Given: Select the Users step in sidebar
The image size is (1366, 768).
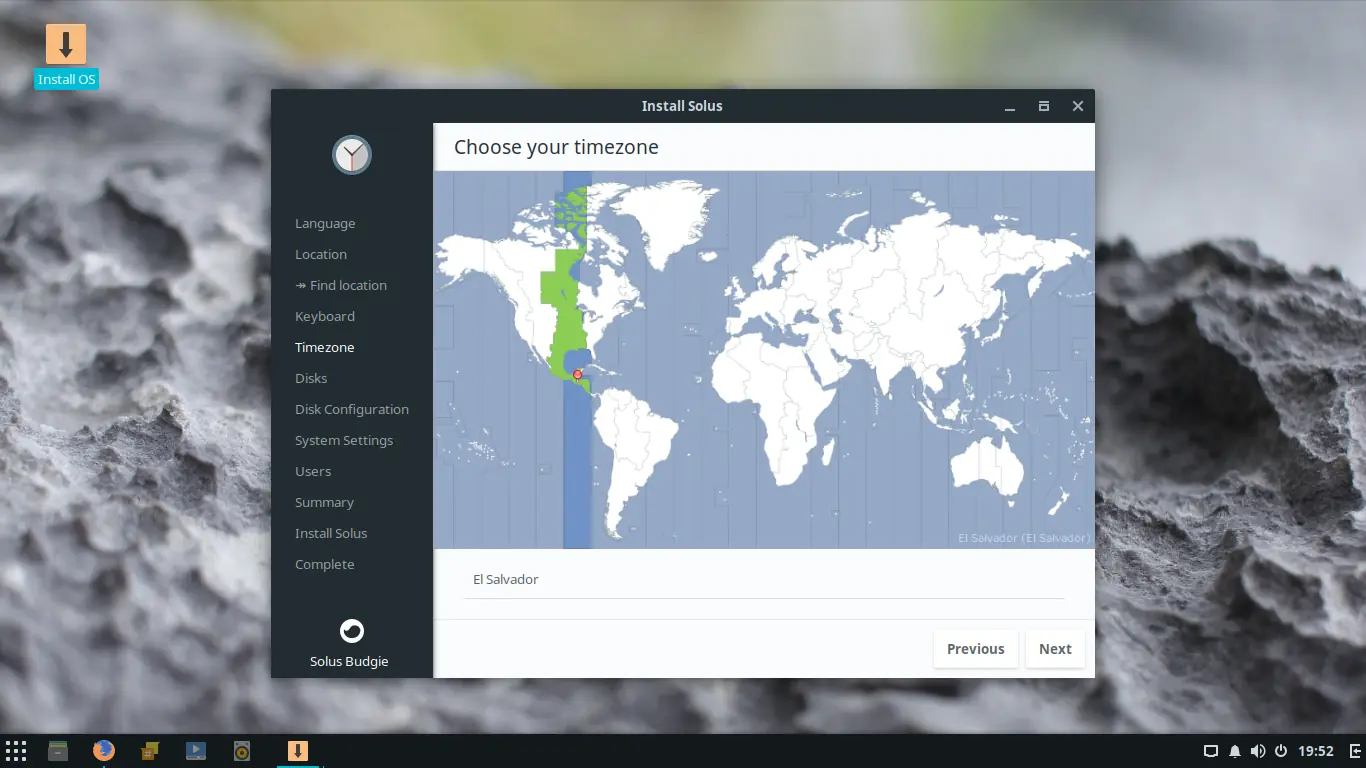Looking at the screenshot, I should [313, 472].
